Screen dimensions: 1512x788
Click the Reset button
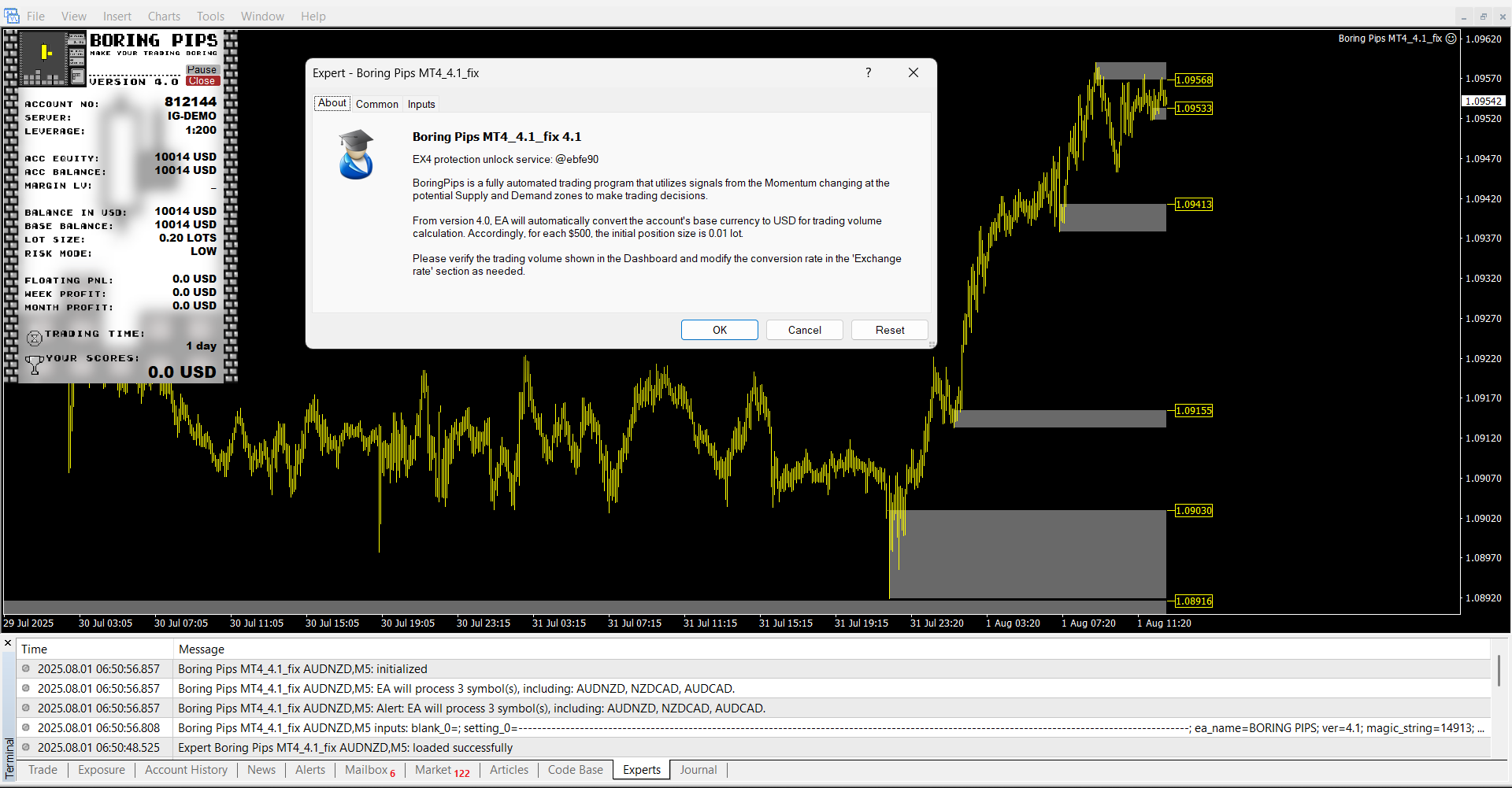click(x=889, y=330)
